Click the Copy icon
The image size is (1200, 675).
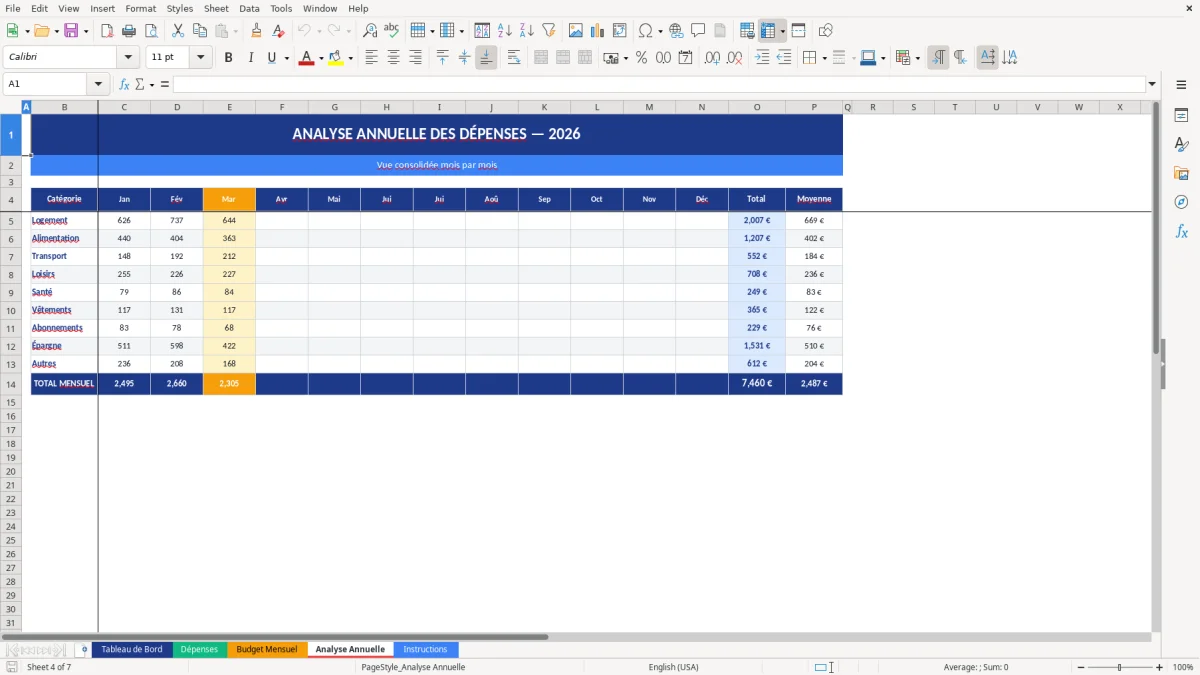(200, 31)
